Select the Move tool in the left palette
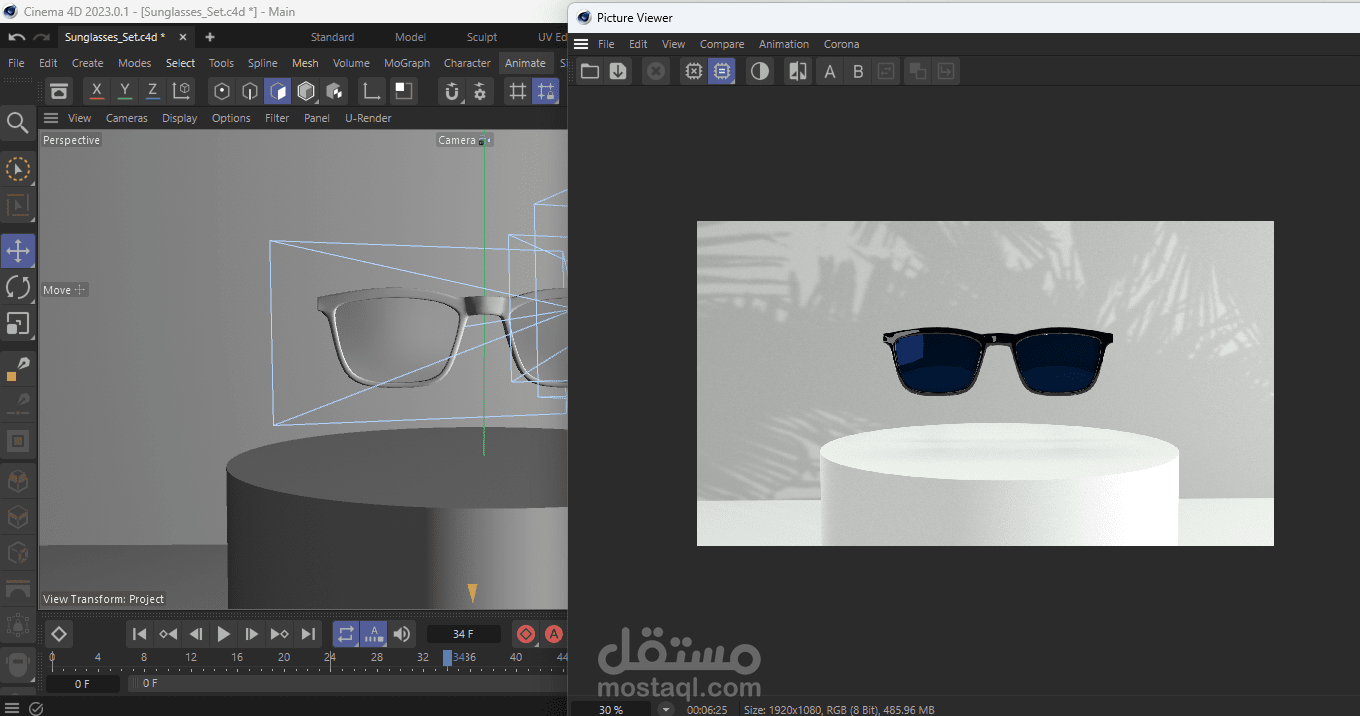 point(18,250)
